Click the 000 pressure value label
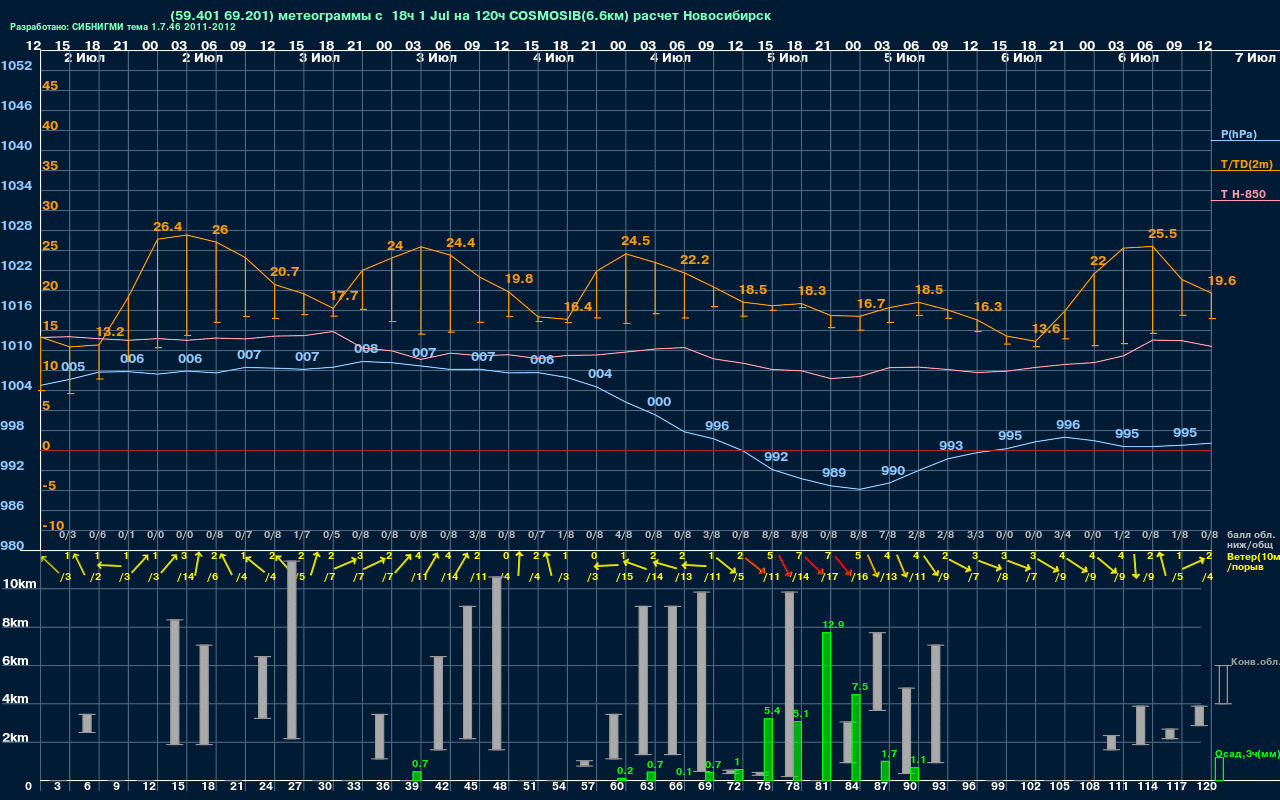1280x800 pixels. tap(659, 402)
